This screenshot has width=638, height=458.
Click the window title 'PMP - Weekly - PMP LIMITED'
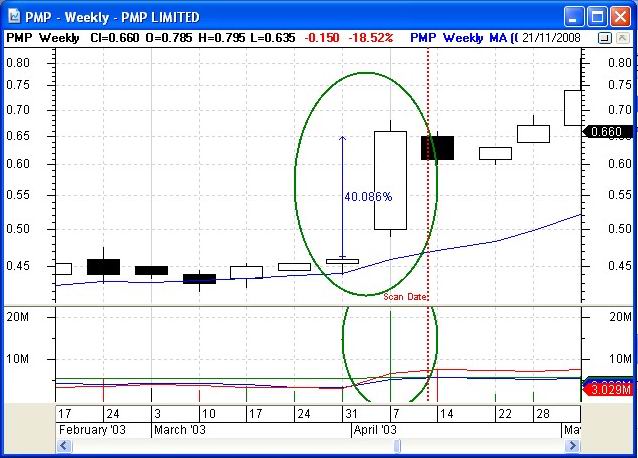tap(112, 17)
